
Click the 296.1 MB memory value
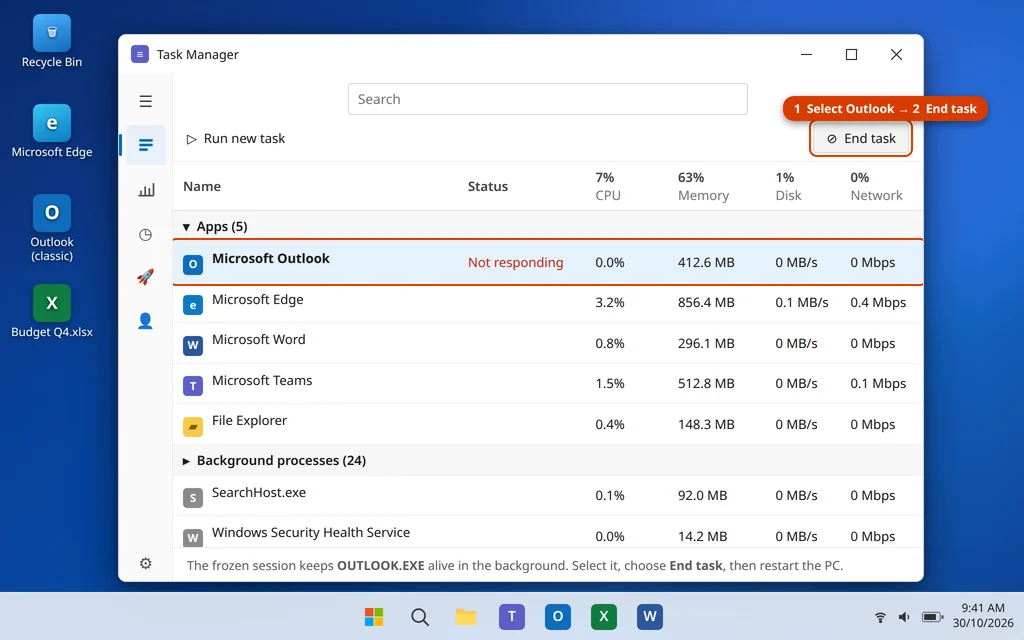pos(706,344)
